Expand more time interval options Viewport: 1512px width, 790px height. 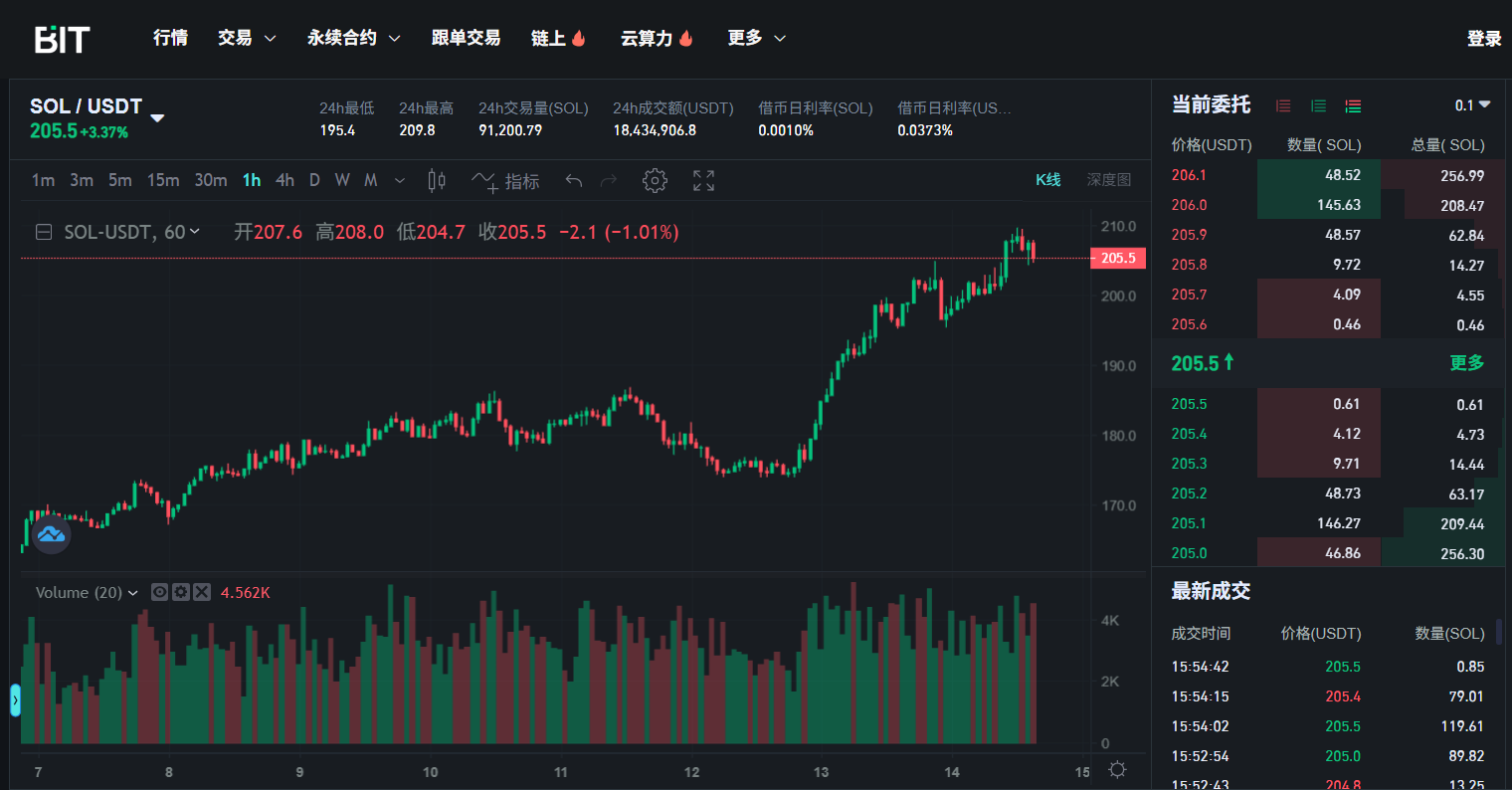(400, 180)
